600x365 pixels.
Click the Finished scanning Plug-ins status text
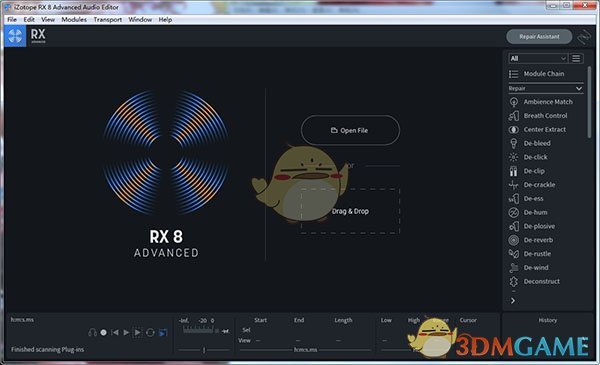tap(47, 349)
